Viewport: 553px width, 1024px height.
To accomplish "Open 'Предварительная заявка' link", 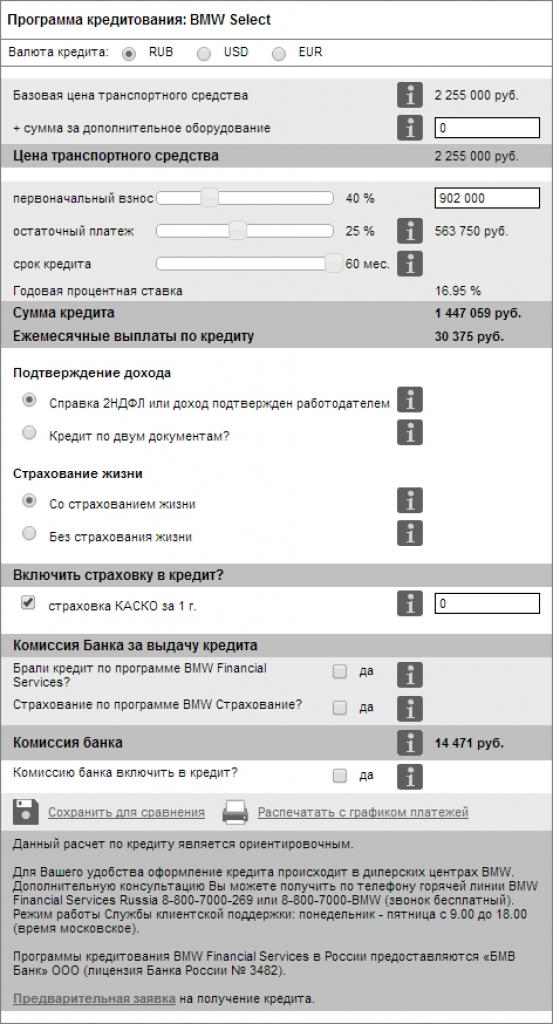I will pos(94,999).
